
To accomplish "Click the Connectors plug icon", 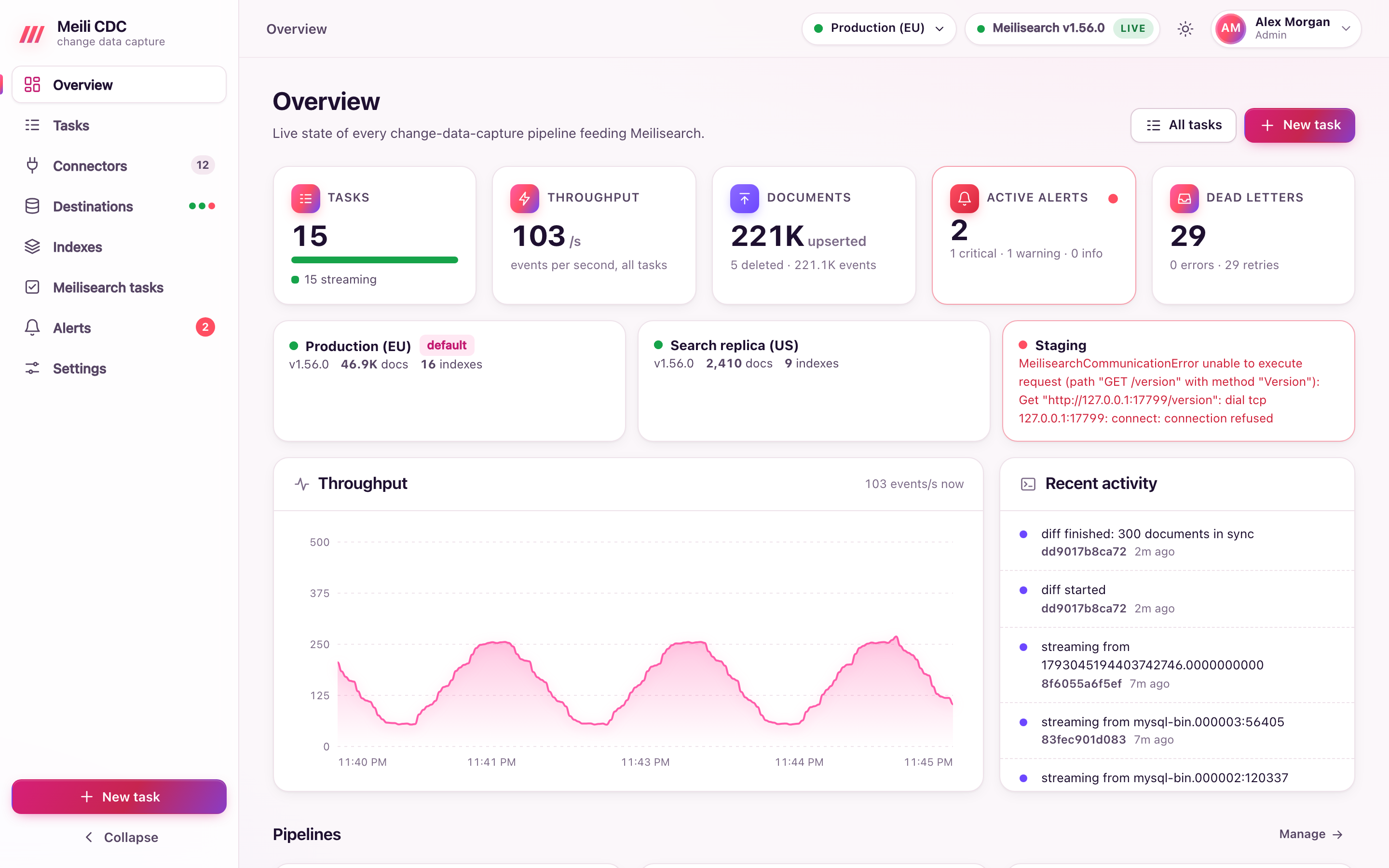I will point(32,165).
